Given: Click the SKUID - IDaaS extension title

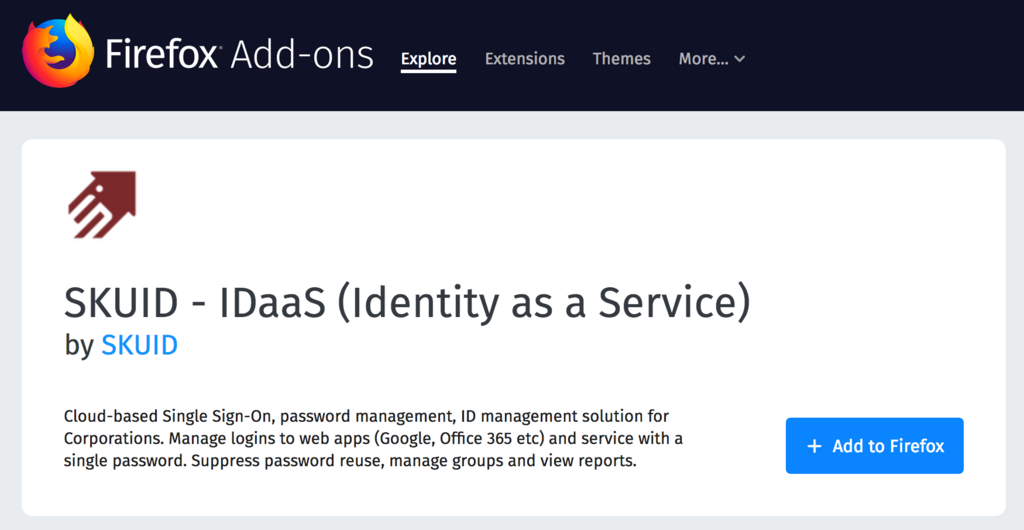Looking at the screenshot, I should click(408, 304).
